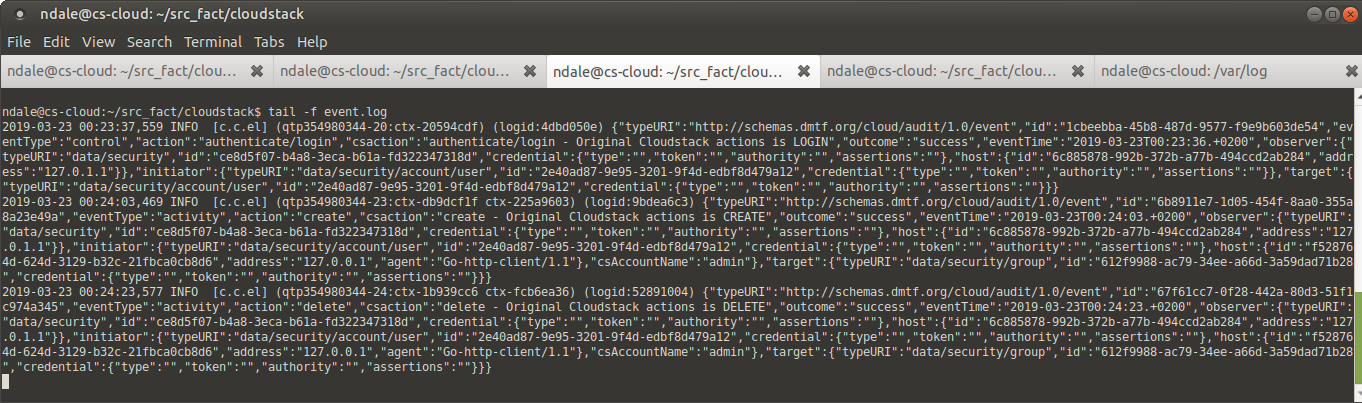
Task: Close the first terminal tab
Action: pos(257,72)
